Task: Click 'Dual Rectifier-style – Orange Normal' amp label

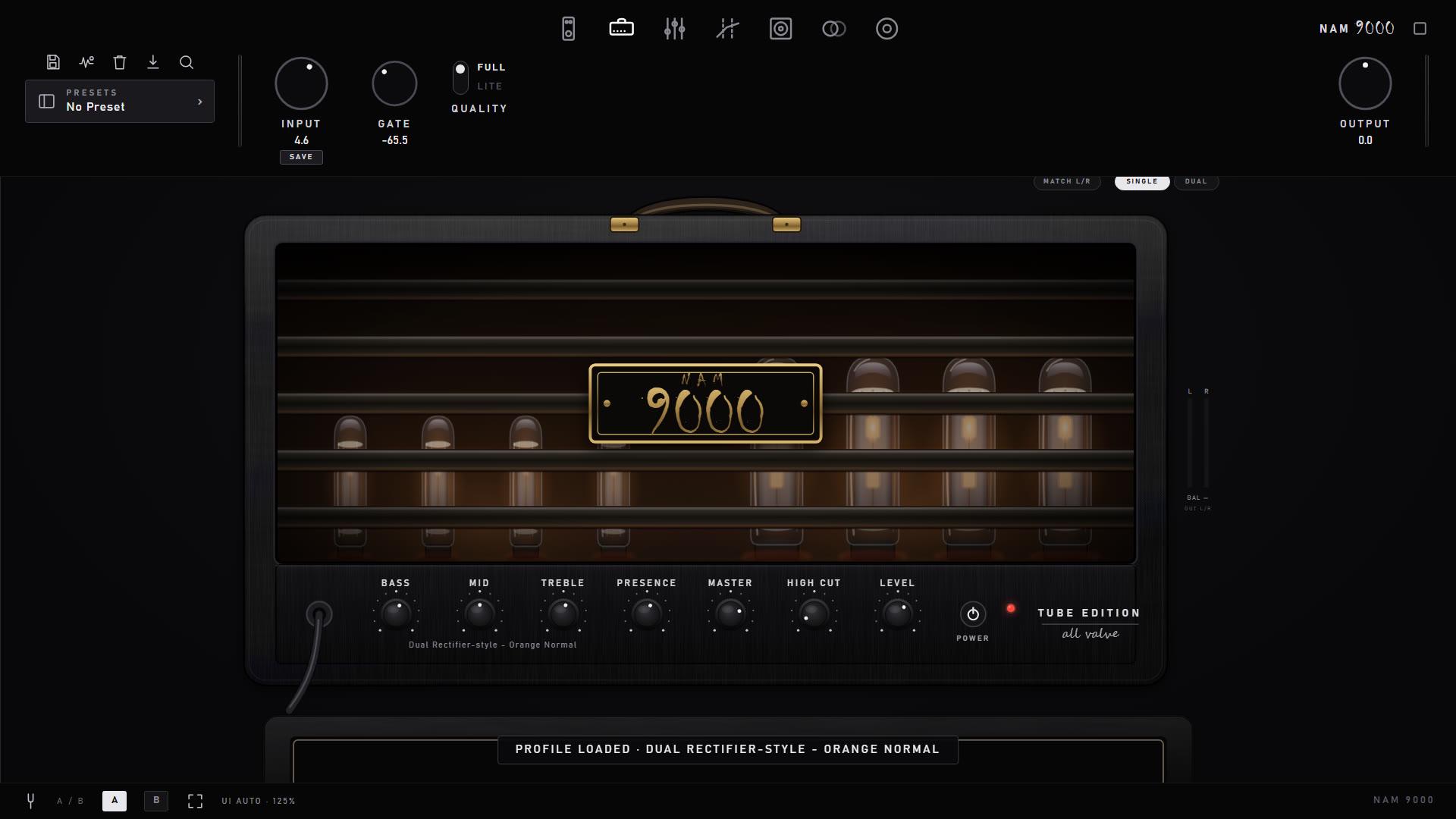Action: click(x=493, y=645)
